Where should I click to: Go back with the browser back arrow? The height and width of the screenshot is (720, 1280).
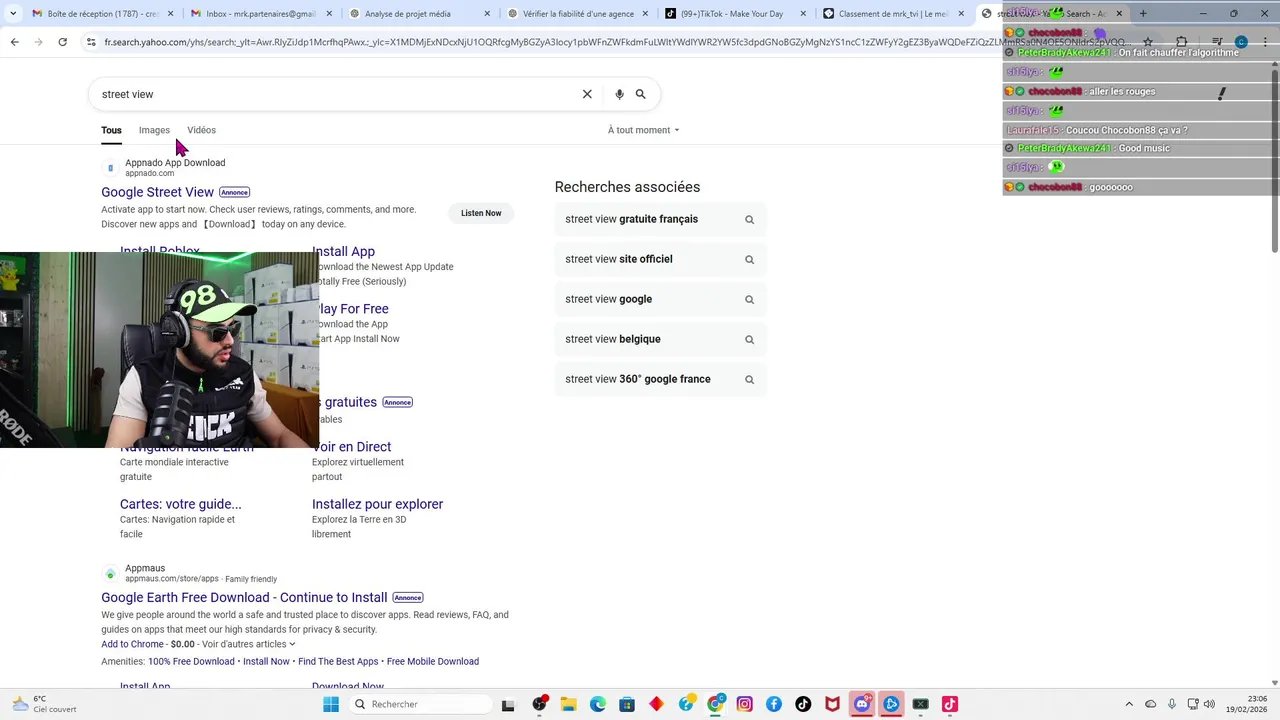[x=14, y=42]
